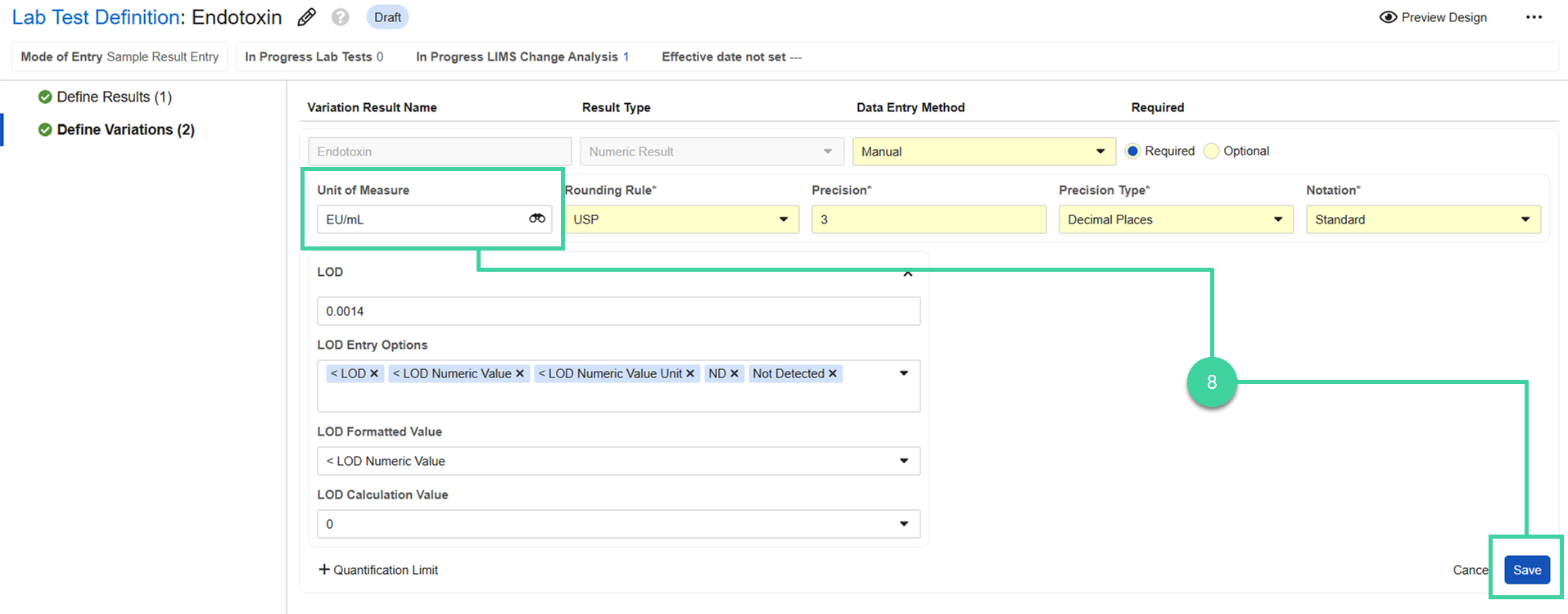
Task: Select the Optional radio button
Action: point(1211,151)
